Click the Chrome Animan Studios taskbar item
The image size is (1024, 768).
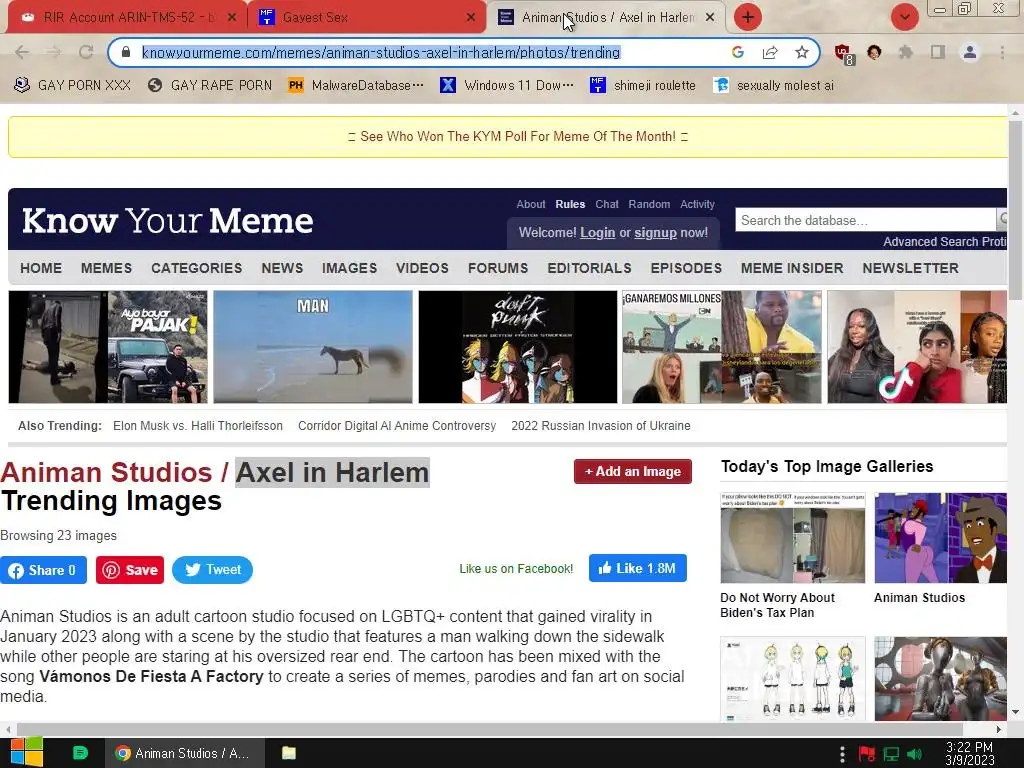[184, 753]
